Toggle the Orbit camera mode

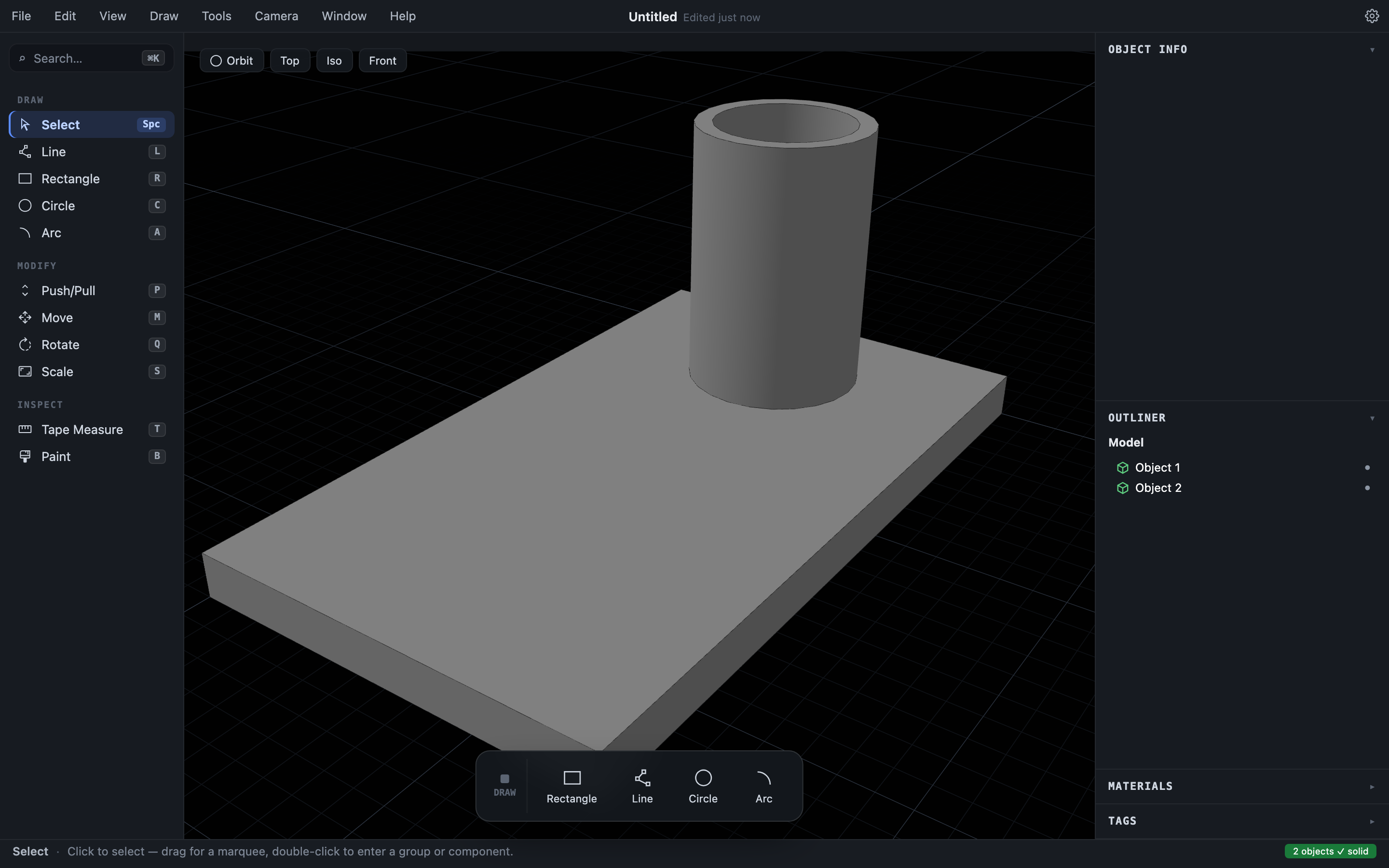point(232,61)
